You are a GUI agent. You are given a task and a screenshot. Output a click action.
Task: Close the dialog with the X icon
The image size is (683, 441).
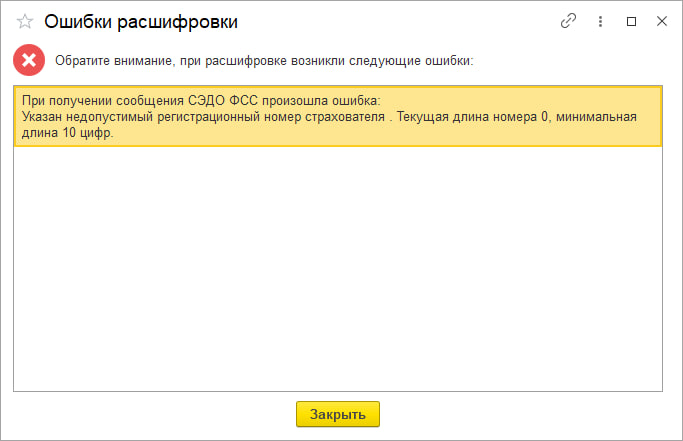[x=662, y=21]
